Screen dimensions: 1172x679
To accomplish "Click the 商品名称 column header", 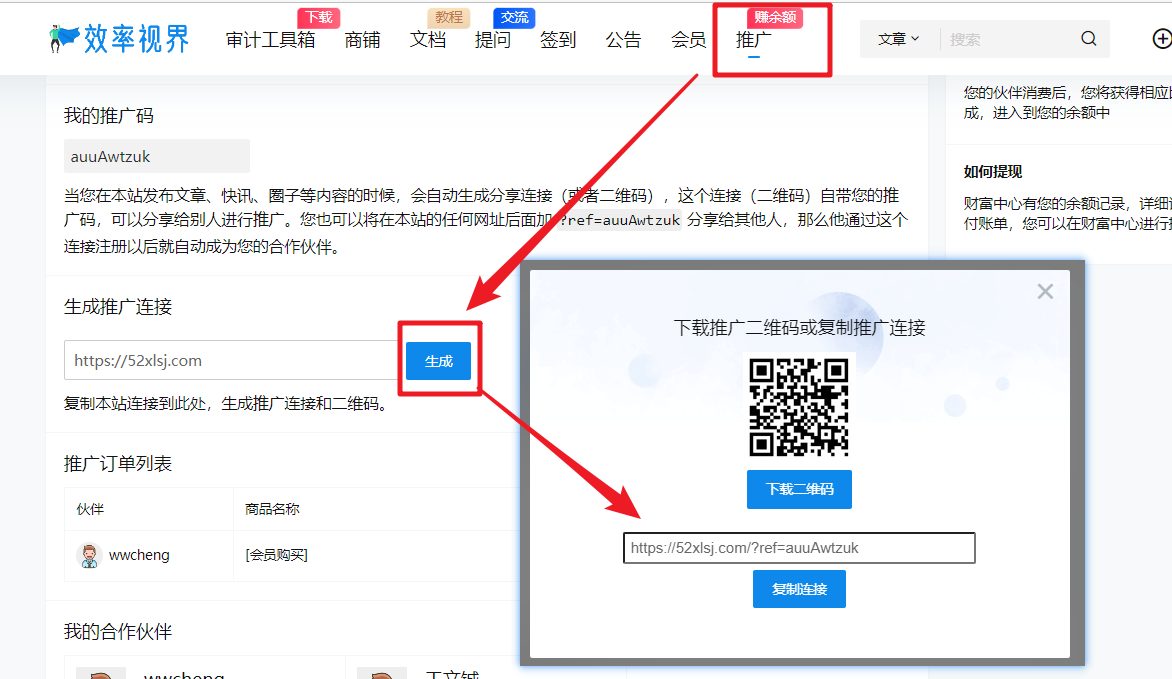I will [x=272, y=509].
